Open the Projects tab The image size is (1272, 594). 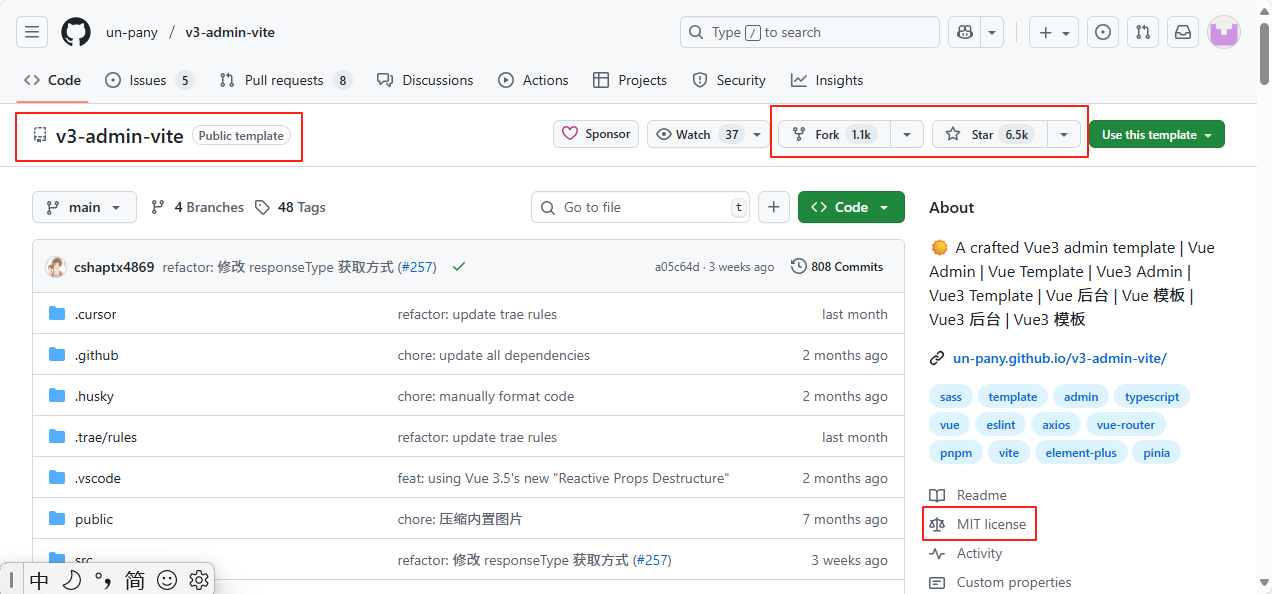[x=630, y=80]
